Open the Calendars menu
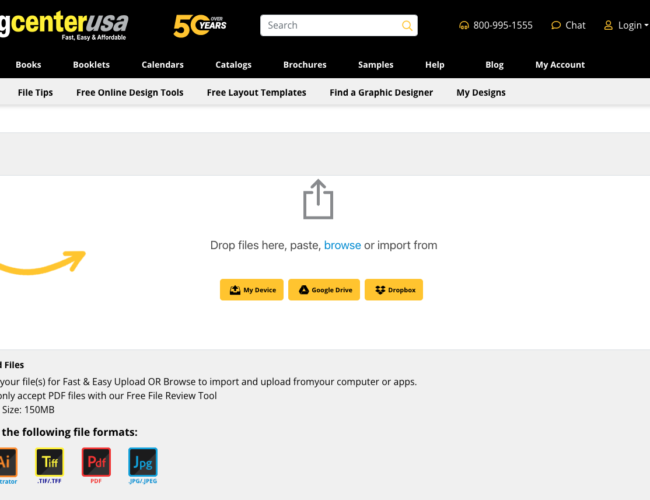The image size is (650, 500). [162, 65]
